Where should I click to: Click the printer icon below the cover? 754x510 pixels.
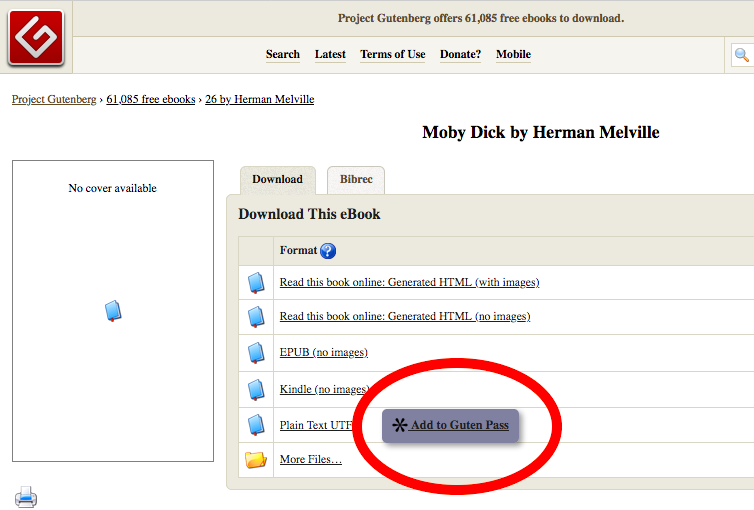click(x=26, y=497)
